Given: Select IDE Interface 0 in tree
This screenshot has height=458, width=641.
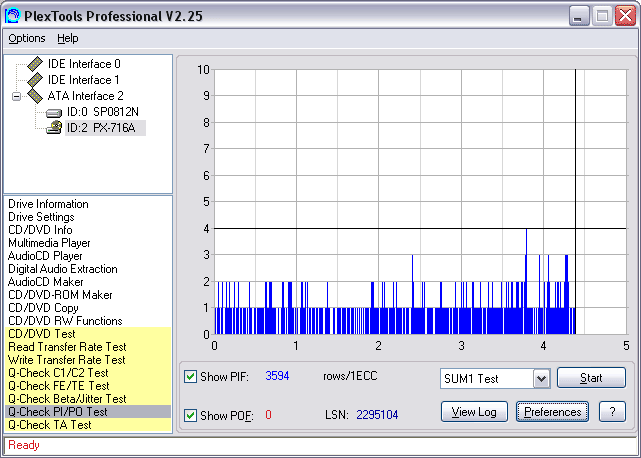Looking at the screenshot, I should click(x=84, y=64).
